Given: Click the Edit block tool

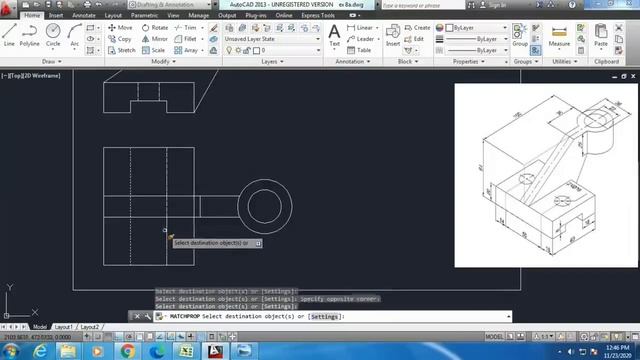Looking at the screenshot, I should pos(414,39).
